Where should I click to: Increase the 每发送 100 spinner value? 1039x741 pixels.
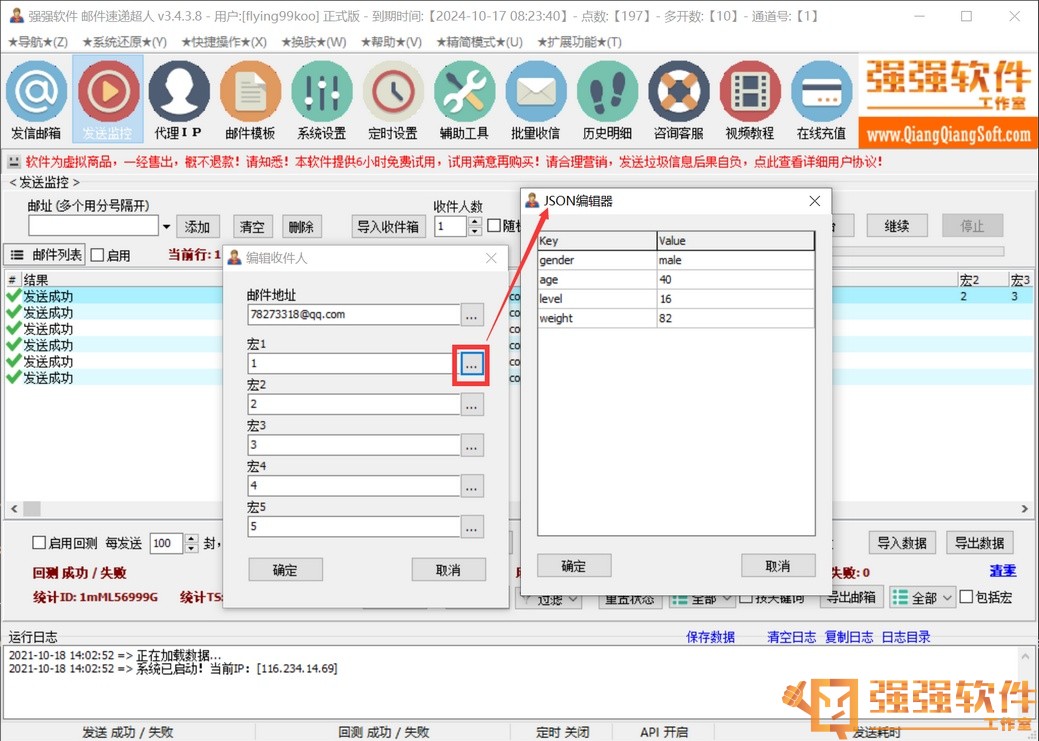[191, 539]
